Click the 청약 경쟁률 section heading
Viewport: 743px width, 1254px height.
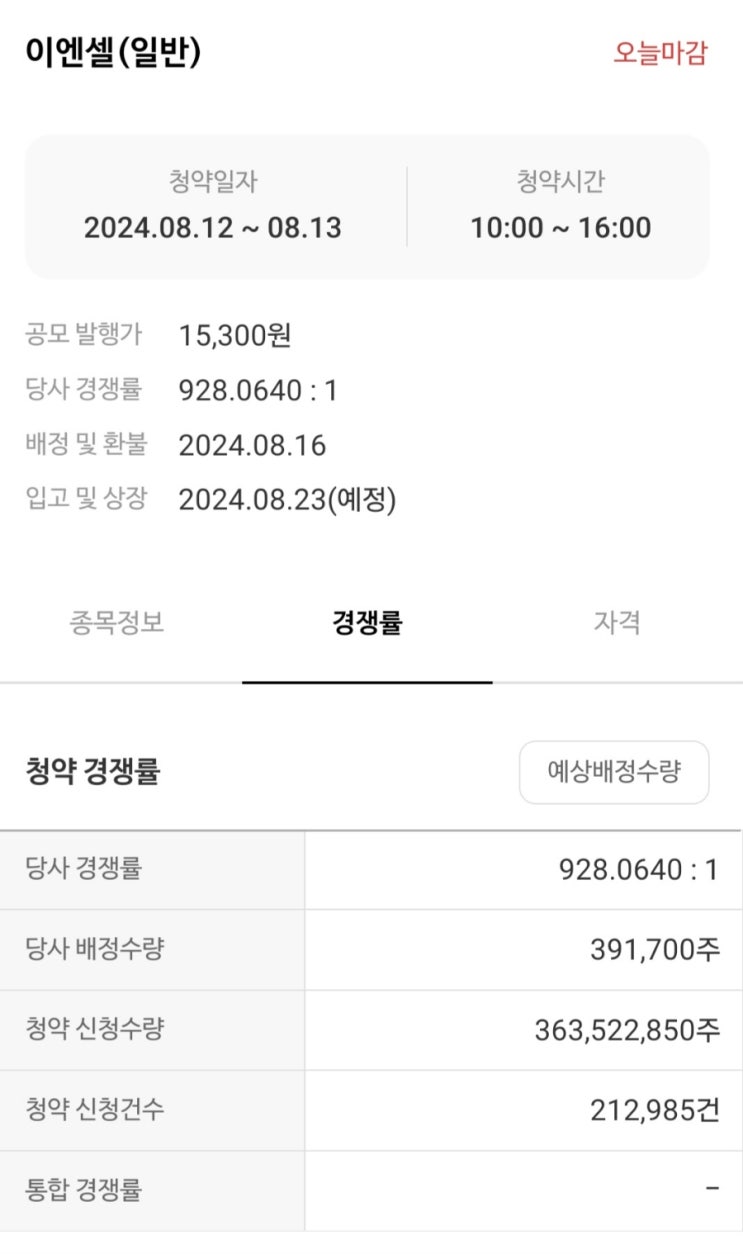click(93, 772)
